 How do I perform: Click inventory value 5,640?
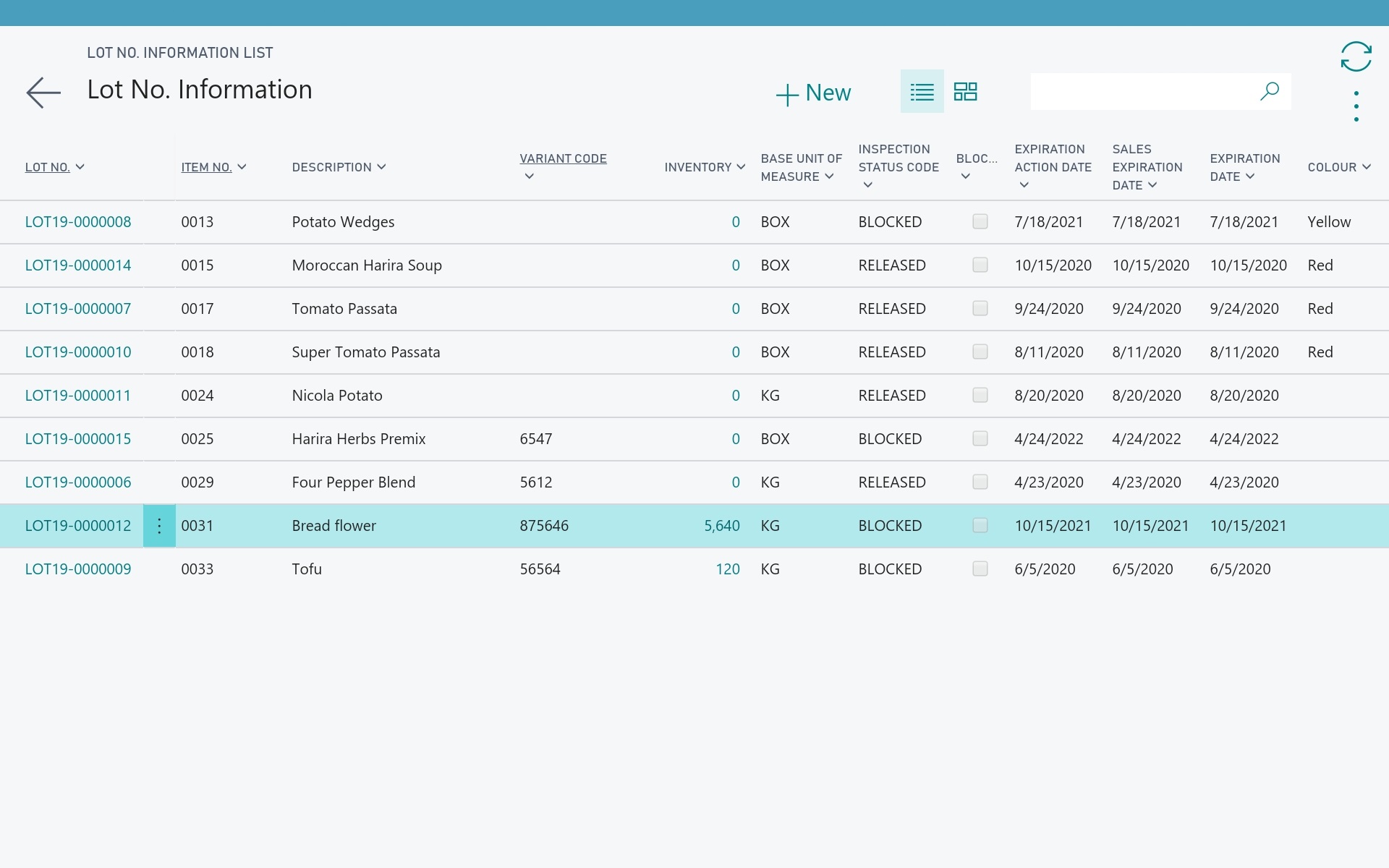(721, 526)
